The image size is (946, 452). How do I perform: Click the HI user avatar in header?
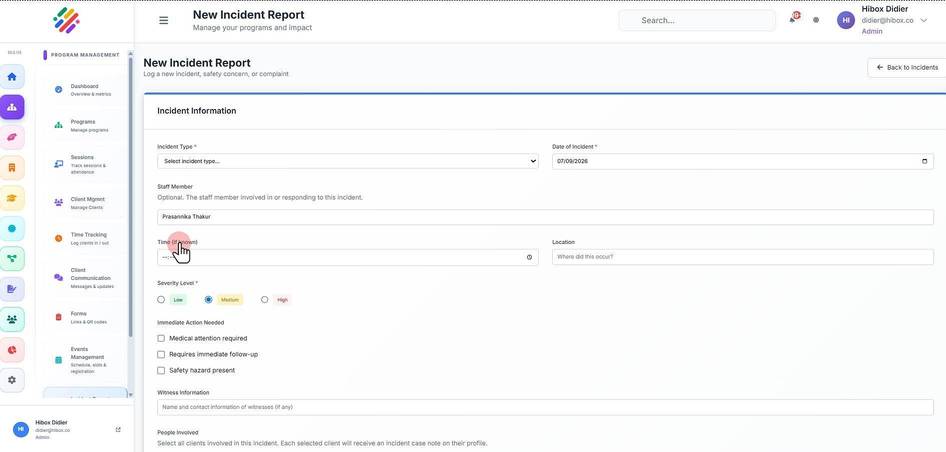(846, 20)
